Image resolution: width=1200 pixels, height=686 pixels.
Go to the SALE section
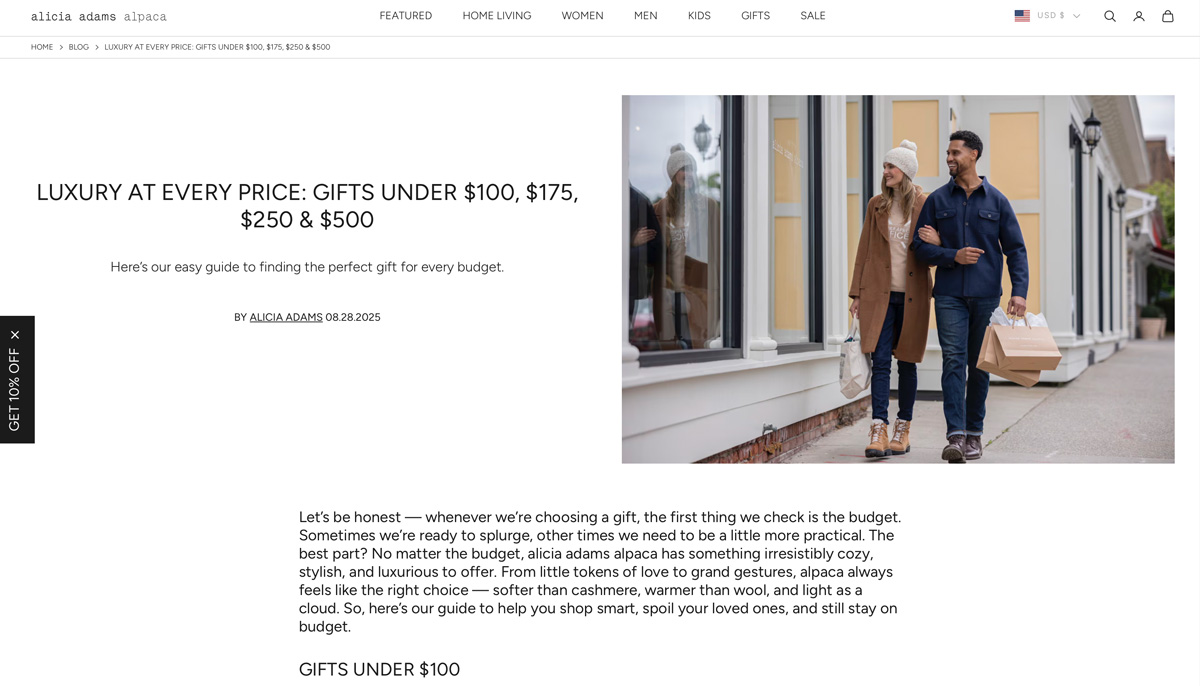(813, 16)
